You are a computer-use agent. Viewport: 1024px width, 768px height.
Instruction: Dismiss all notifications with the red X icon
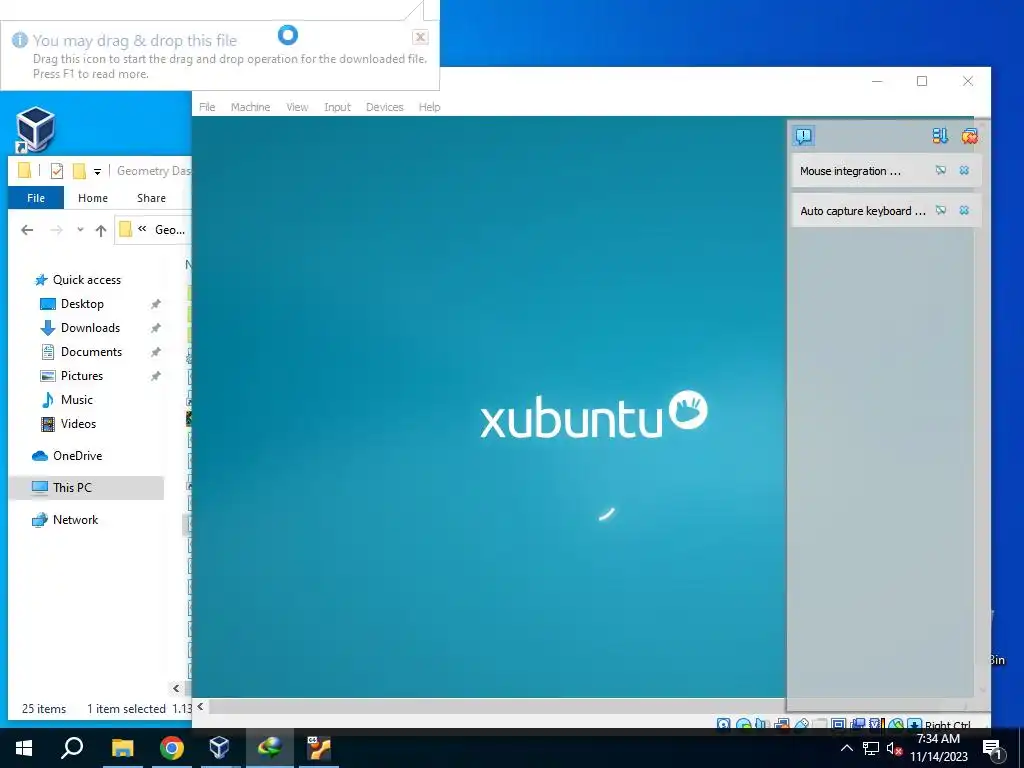(969, 136)
